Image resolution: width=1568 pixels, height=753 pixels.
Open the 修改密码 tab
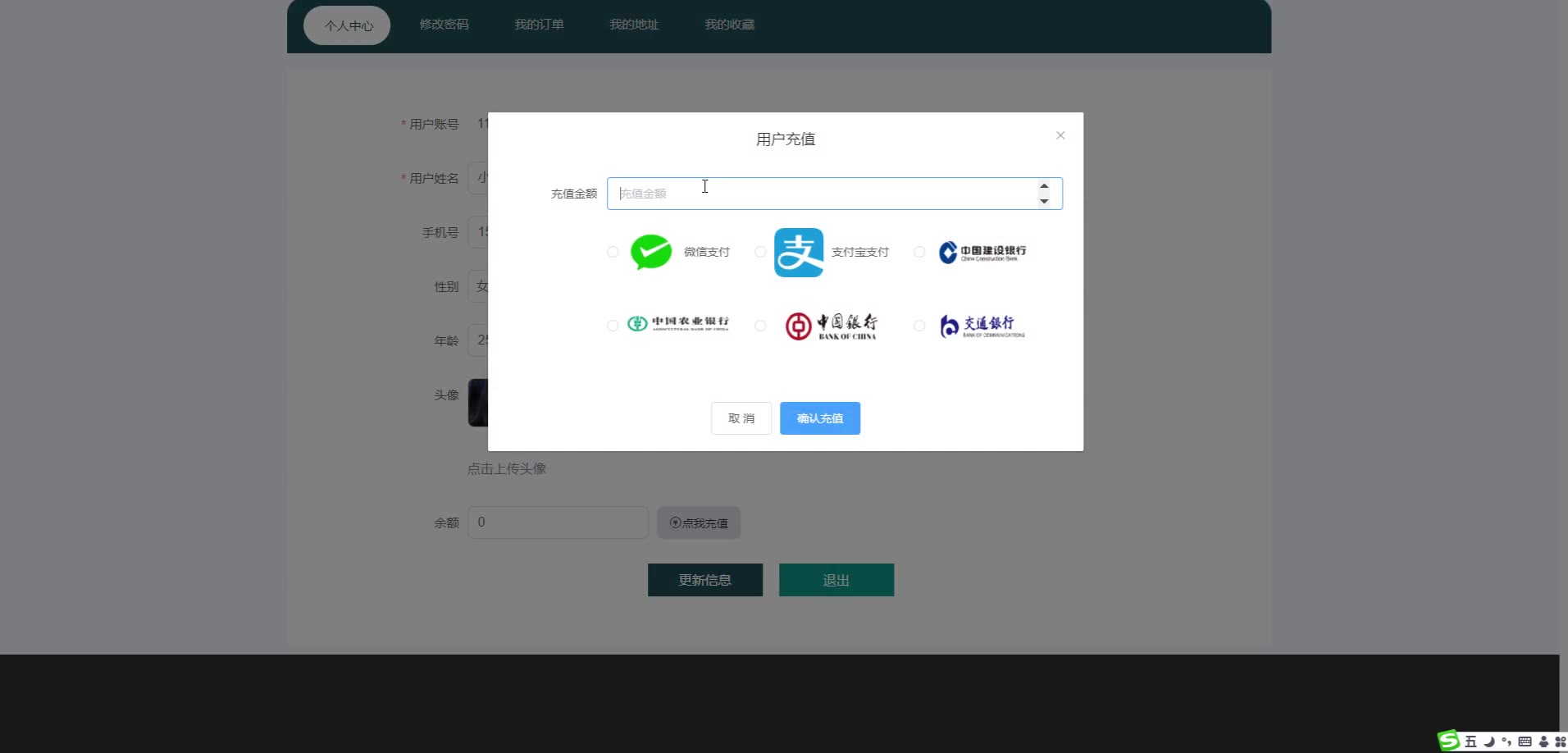point(444,25)
